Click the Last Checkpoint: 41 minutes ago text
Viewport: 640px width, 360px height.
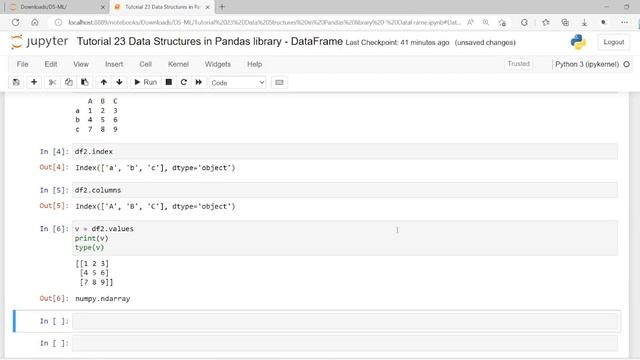coord(397,42)
